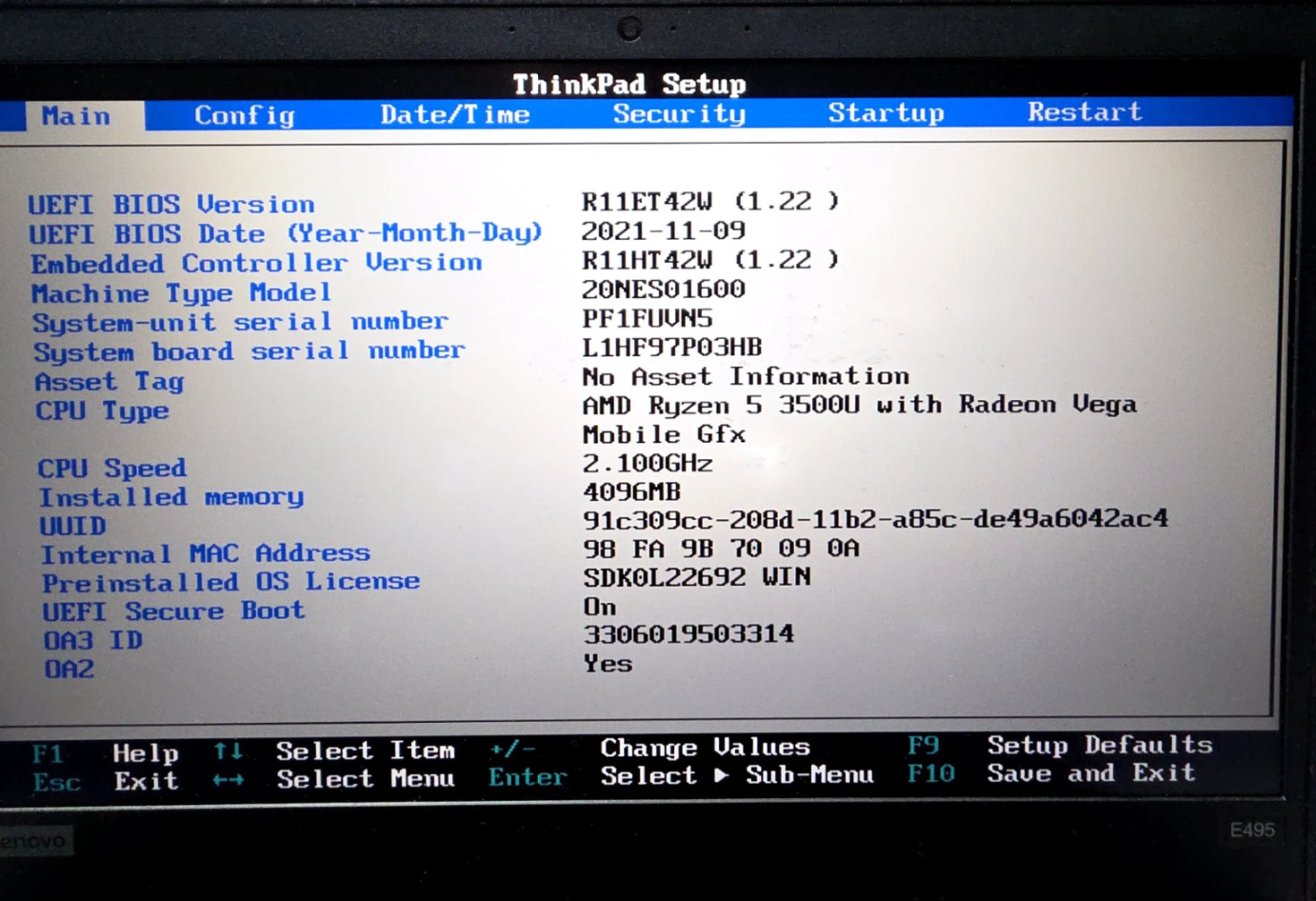Select the Help label in the footer
Viewport: 1316px width, 901px height.
click(x=146, y=753)
